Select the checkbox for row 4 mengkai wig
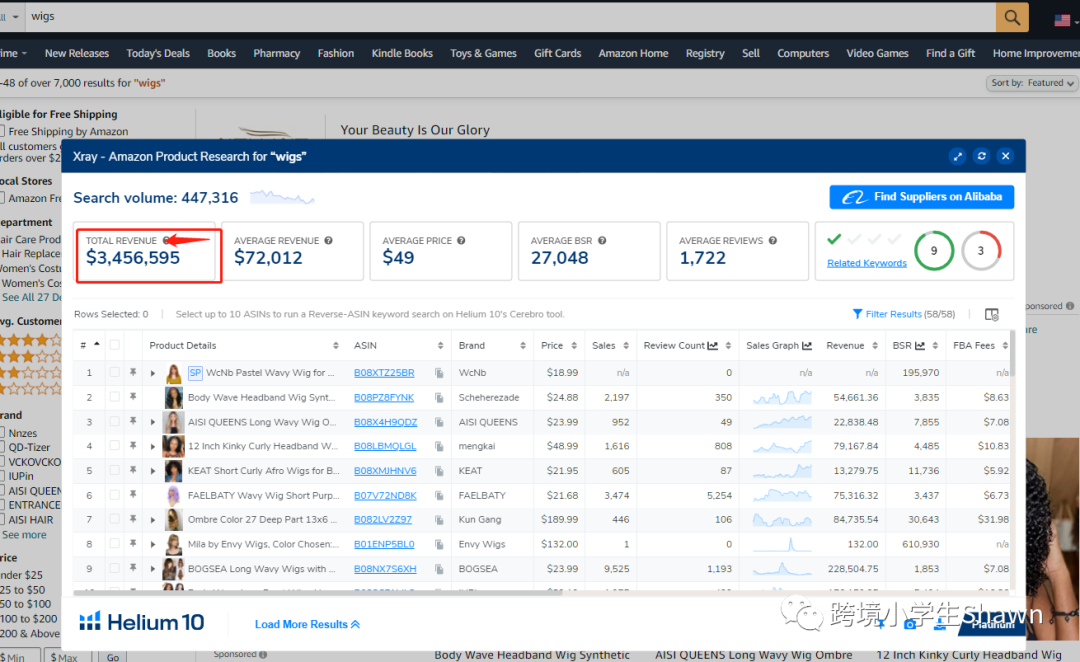This screenshot has height=662, width=1080. (x=114, y=446)
